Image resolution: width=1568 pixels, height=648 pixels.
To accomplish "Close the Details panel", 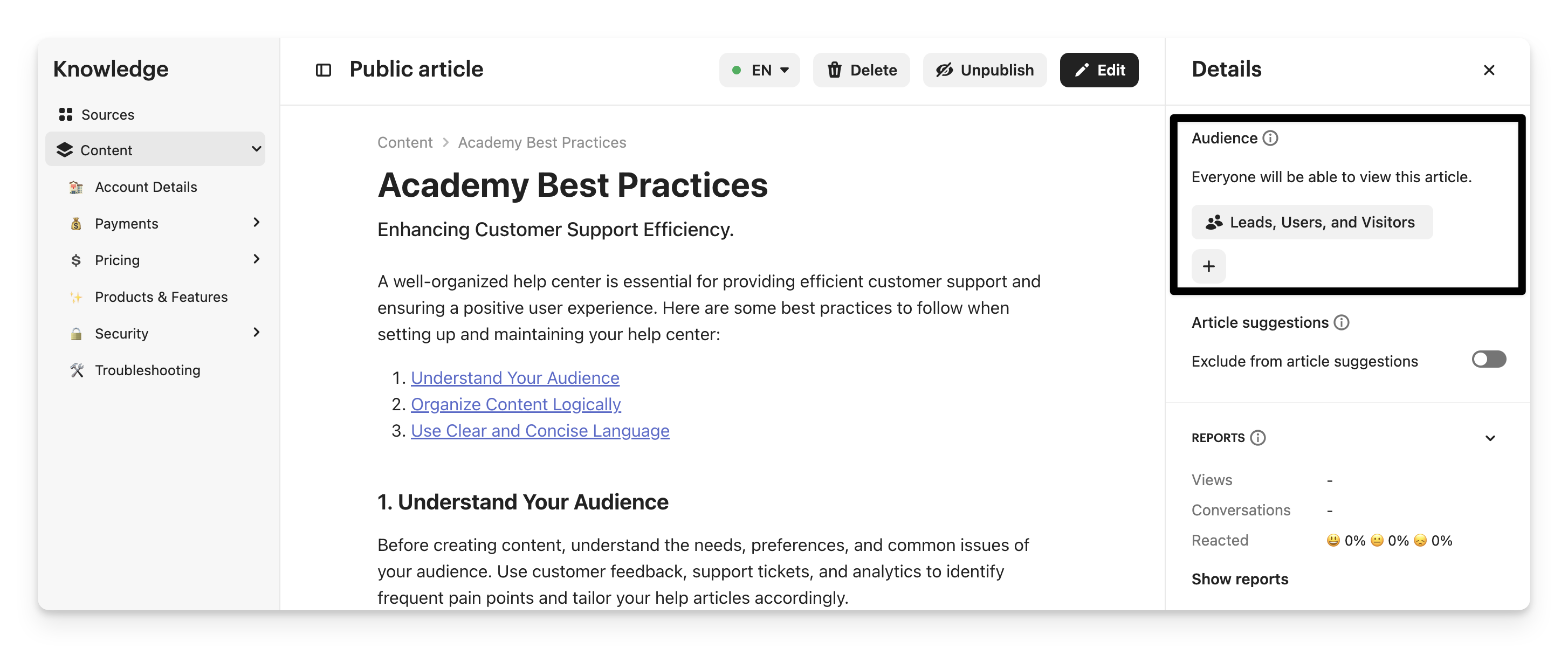I will pos(1489,70).
